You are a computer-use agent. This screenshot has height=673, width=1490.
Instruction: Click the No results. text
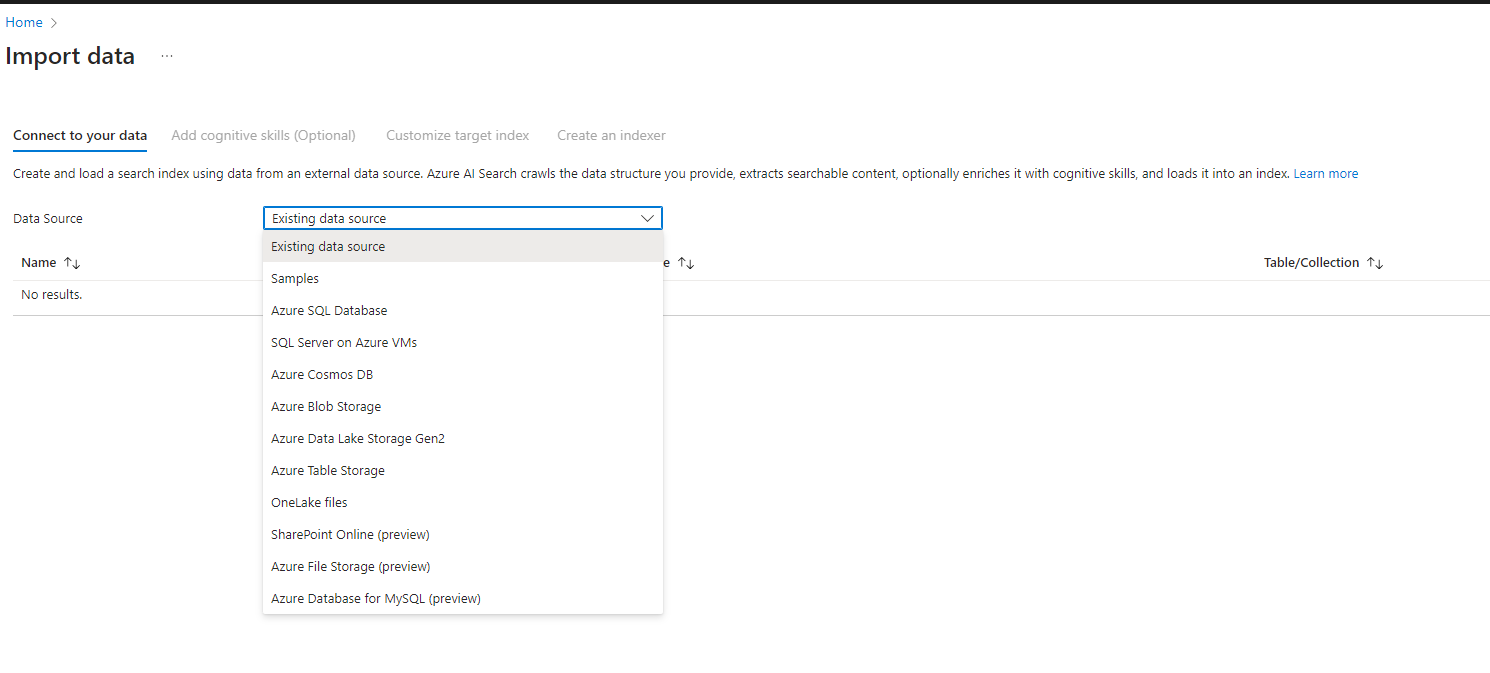click(51, 295)
